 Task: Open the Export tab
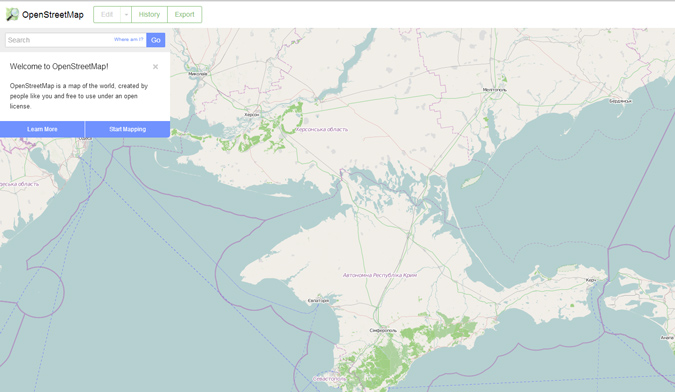185,15
